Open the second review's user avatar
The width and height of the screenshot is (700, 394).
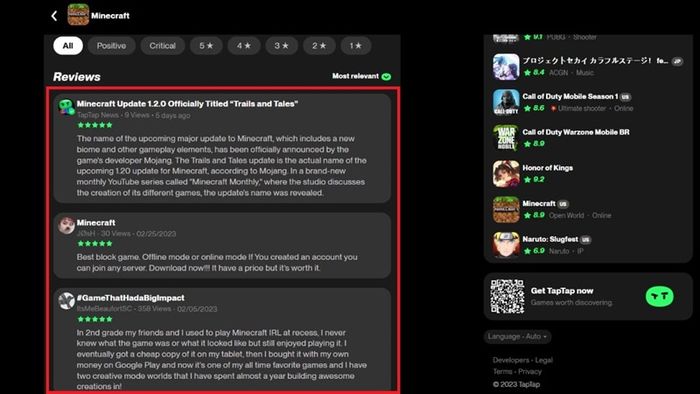pyautogui.click(x=67, y=226)
